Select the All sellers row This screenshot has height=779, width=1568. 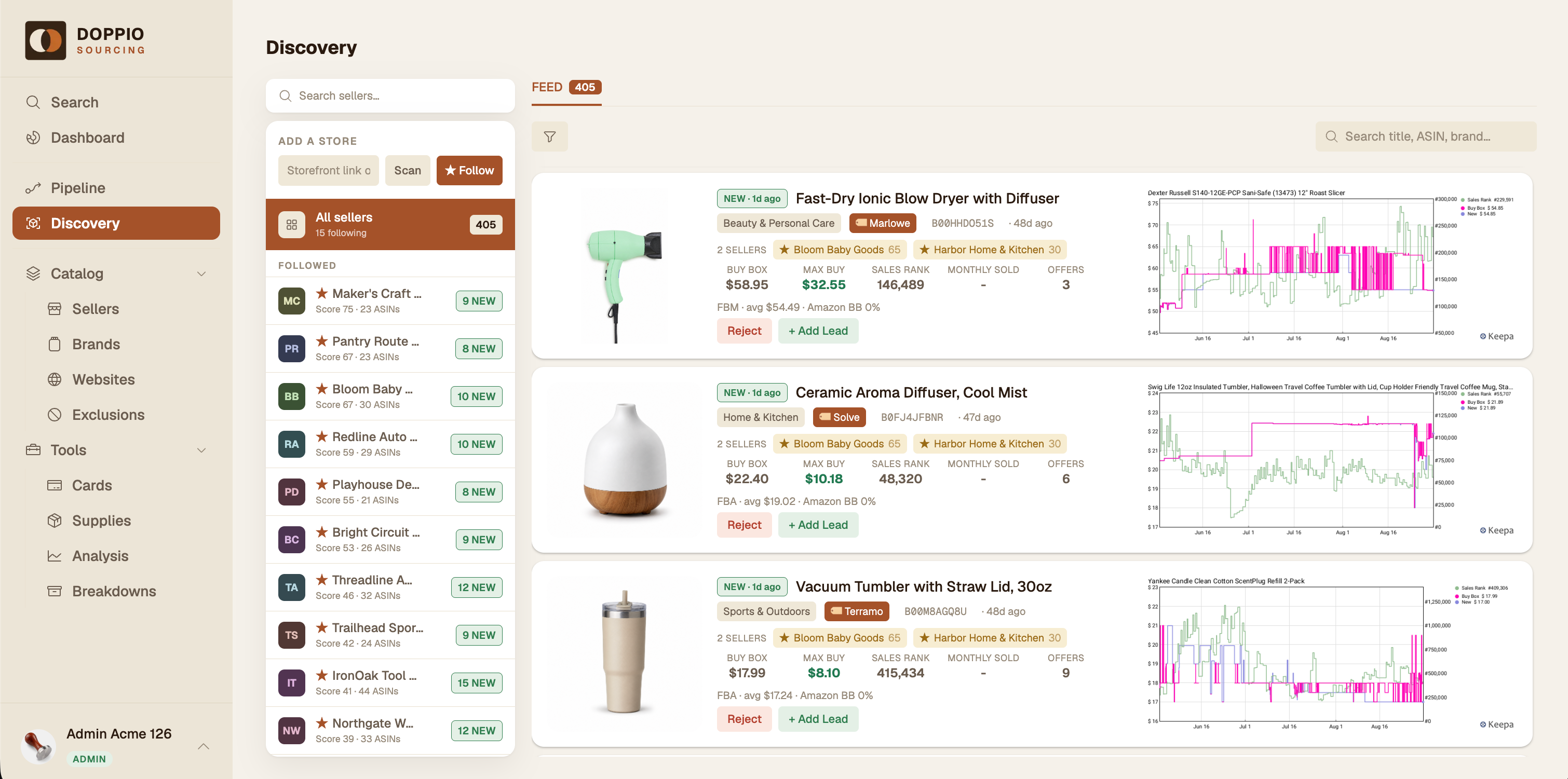click(390, 225)
